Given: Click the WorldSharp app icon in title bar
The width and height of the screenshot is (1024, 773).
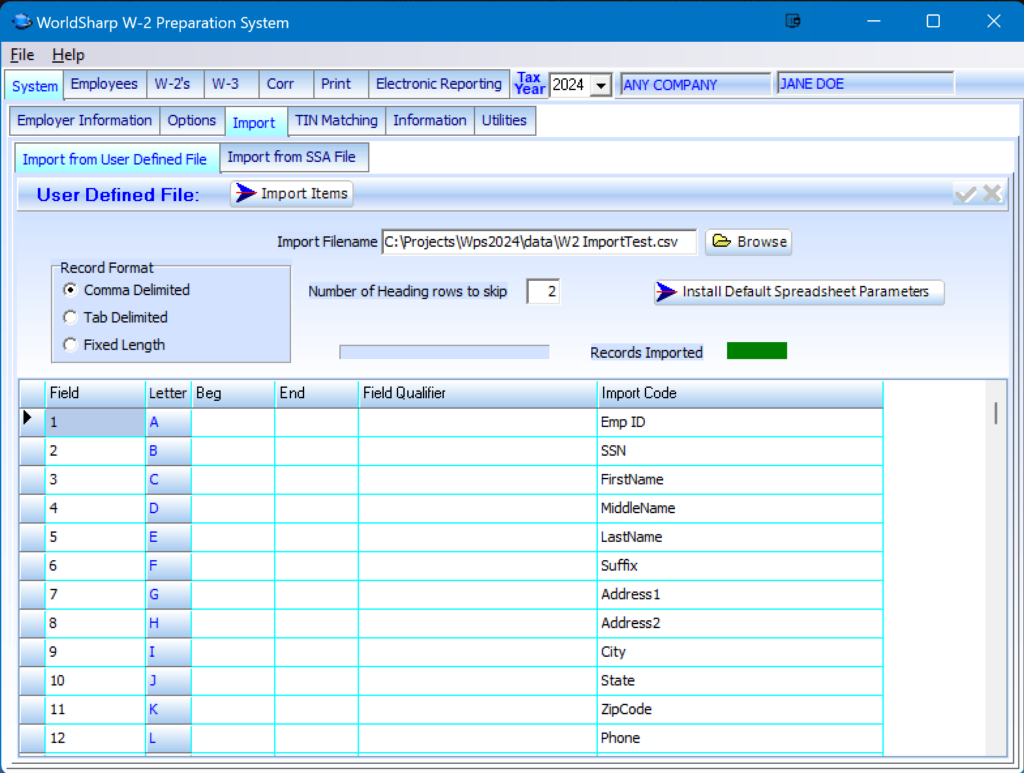Looking at the screenshot, I should [22, 22].
